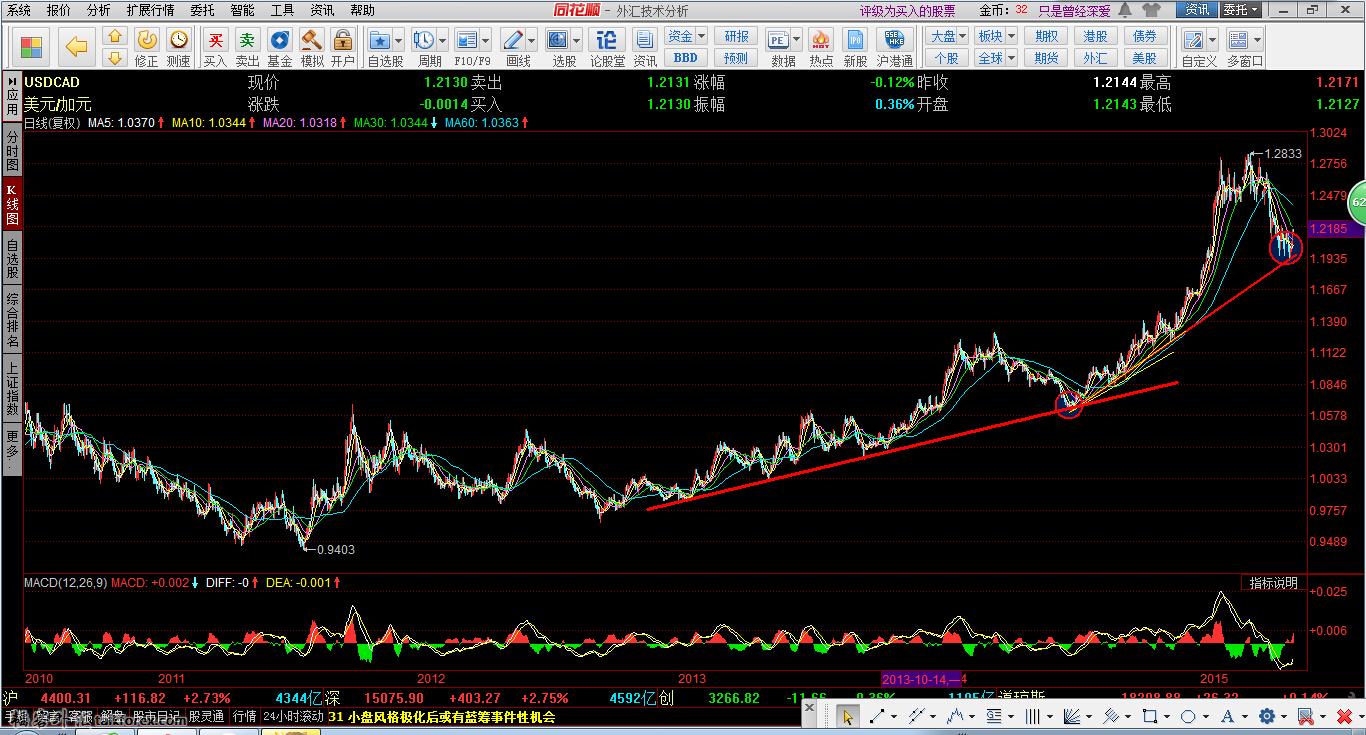Image resolution: width=1366 pixels, height=735 pixels.
Task: Open drawing toolbar gear settings
Action: (x=1267, y=716)
